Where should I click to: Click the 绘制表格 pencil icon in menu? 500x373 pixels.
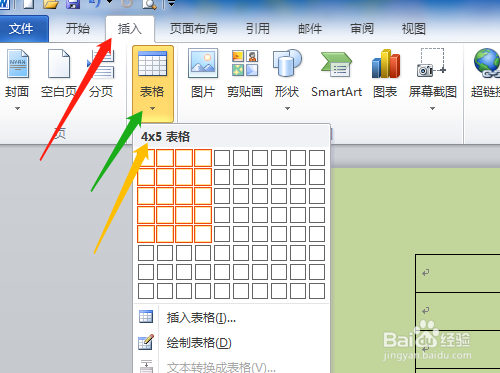click(146, 342)
